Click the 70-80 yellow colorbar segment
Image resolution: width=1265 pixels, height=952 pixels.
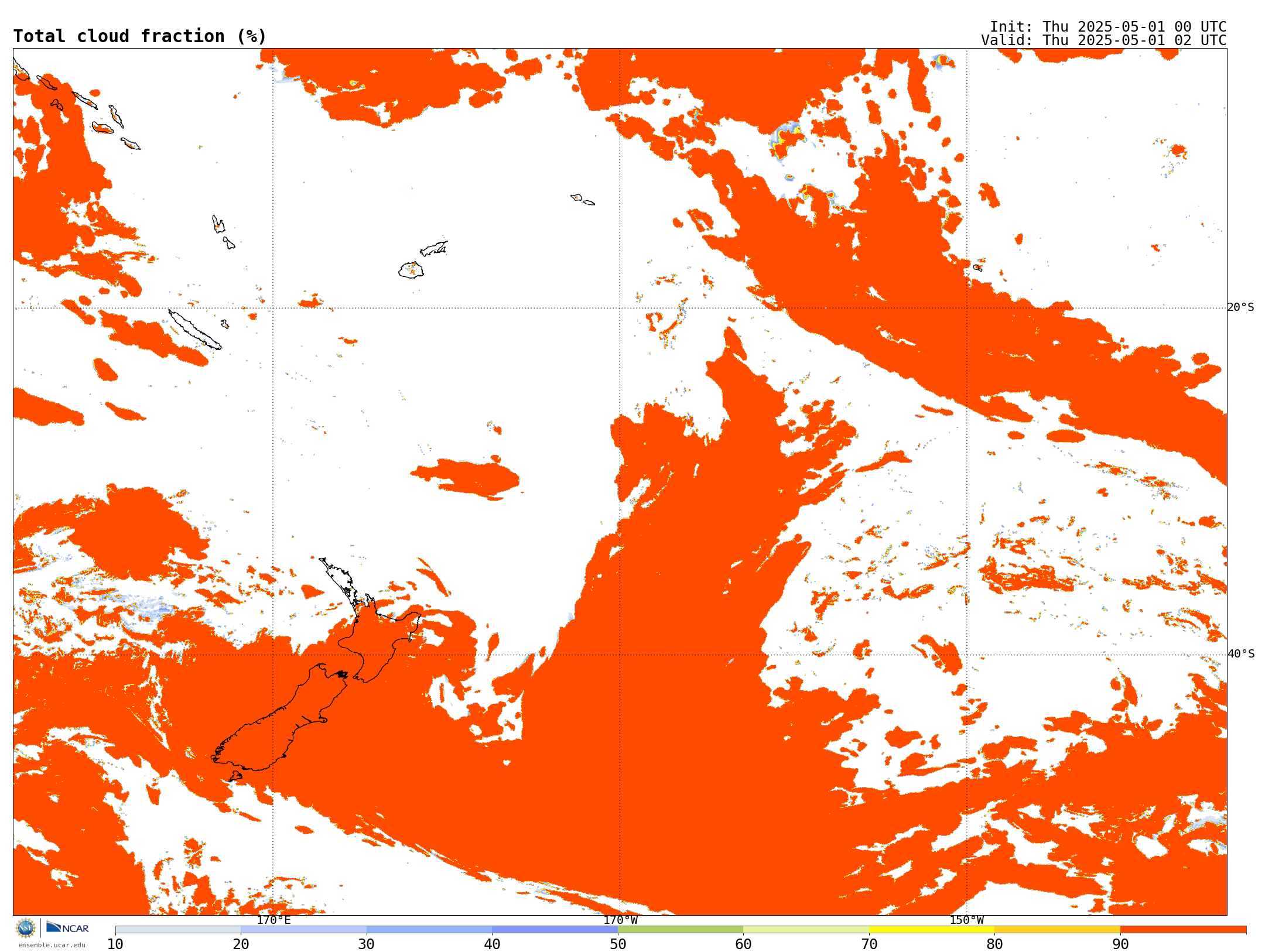click(932, 930)
